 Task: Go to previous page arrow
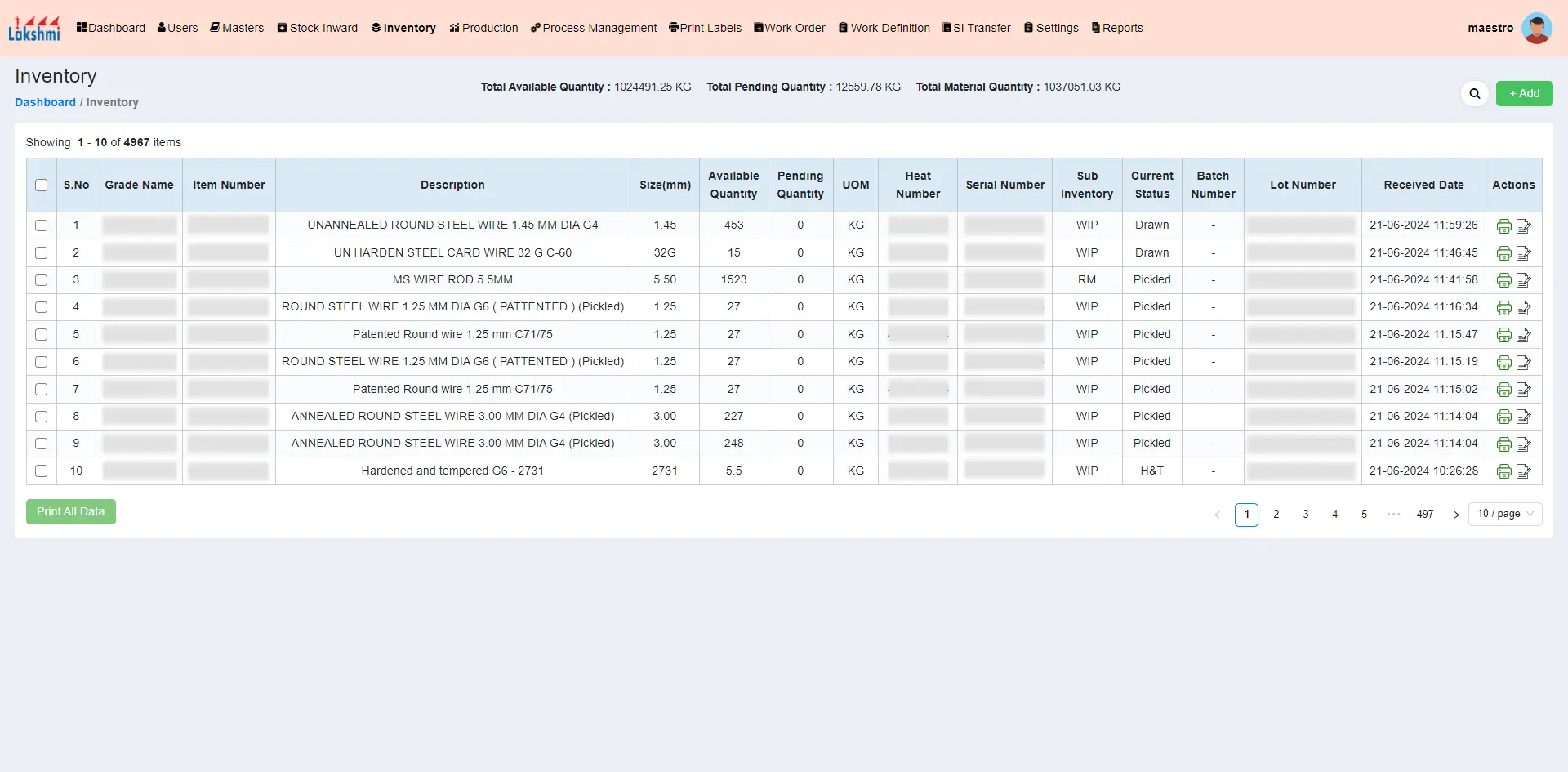pos(1217,515)
